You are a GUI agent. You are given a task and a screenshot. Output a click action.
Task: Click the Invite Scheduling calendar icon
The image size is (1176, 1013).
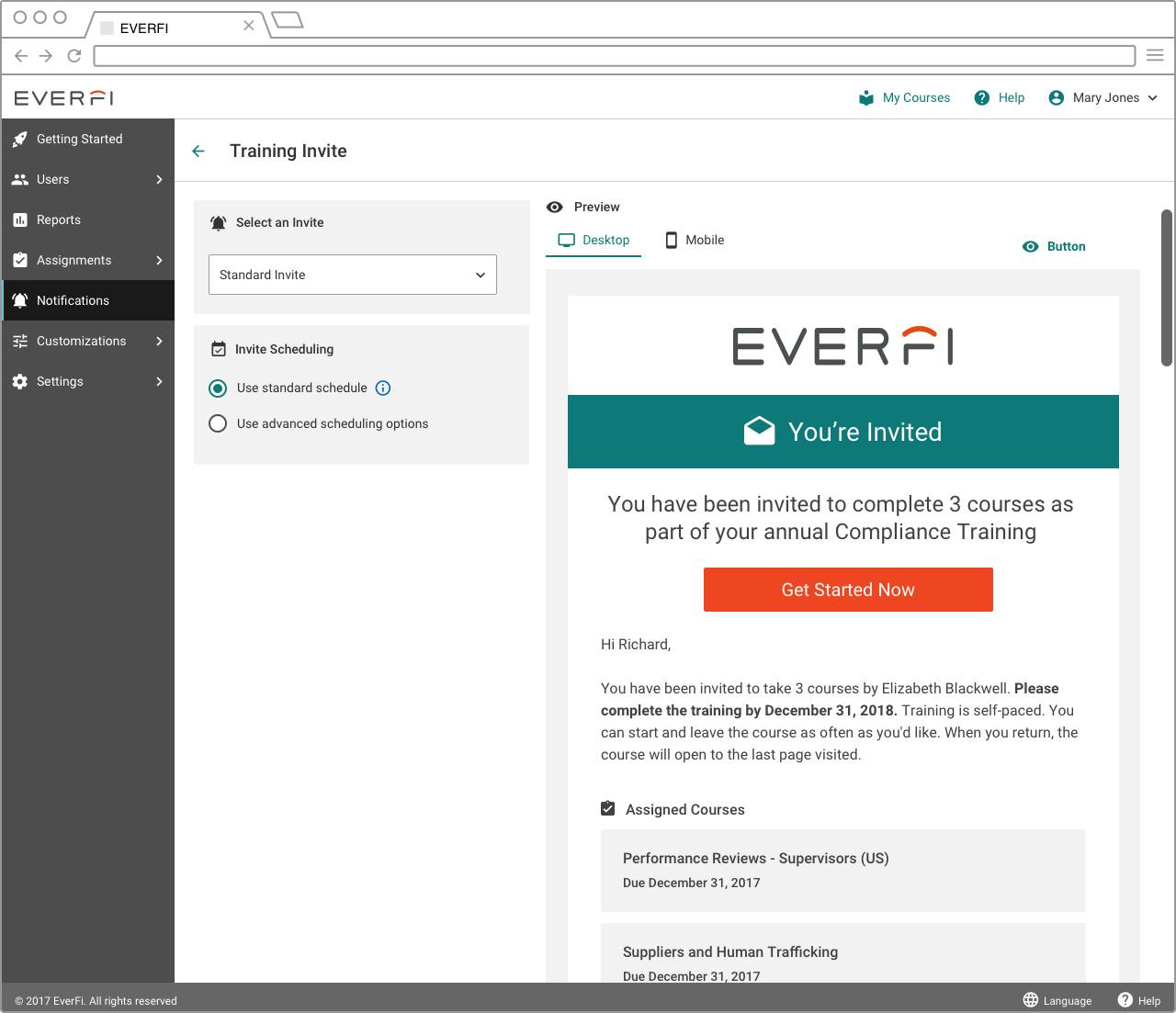point(219,349)
